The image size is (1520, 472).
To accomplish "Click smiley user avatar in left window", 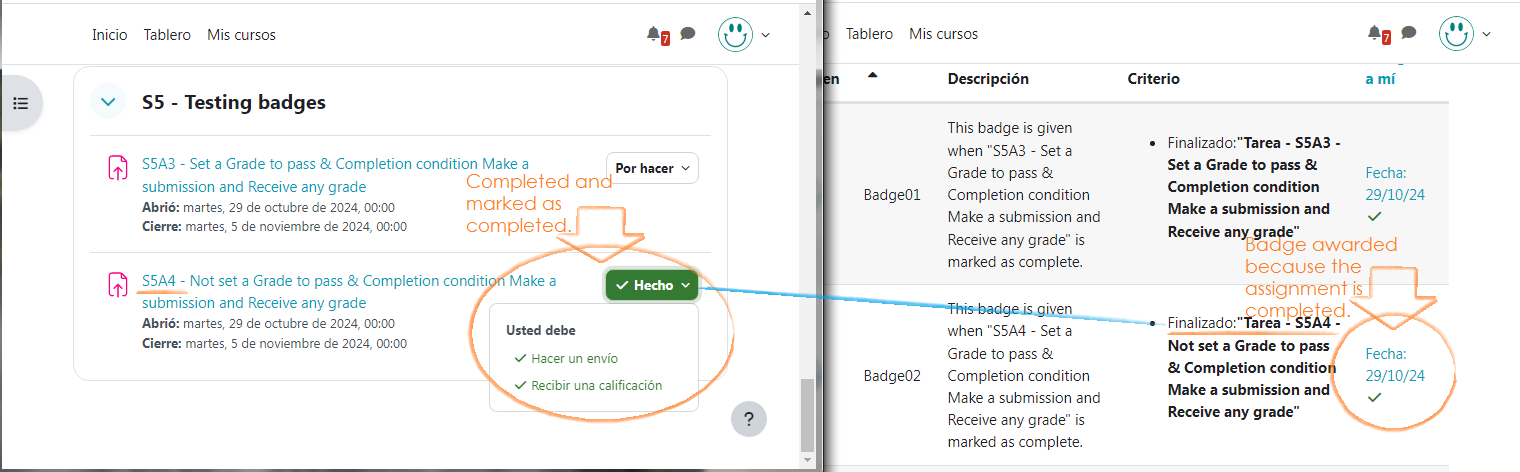I will 735,34.
